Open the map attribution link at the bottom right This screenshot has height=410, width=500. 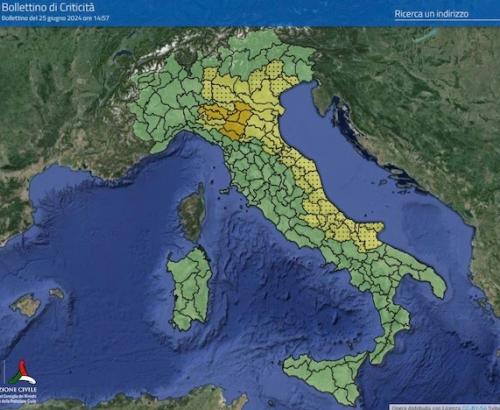445,407
